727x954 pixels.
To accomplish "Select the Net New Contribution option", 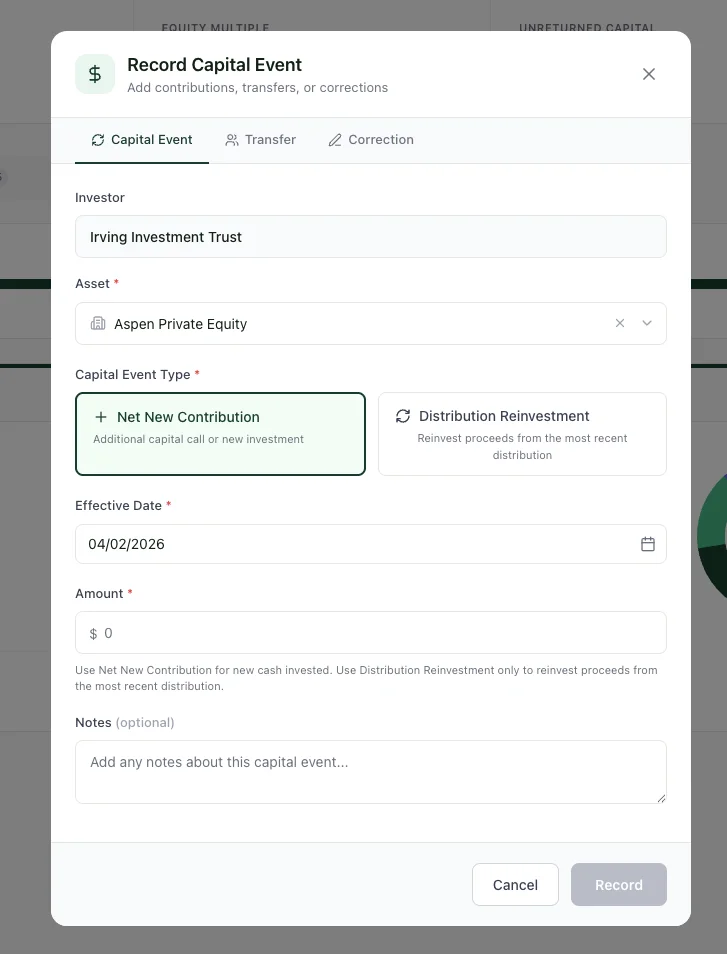I will (x=220, y=434).
